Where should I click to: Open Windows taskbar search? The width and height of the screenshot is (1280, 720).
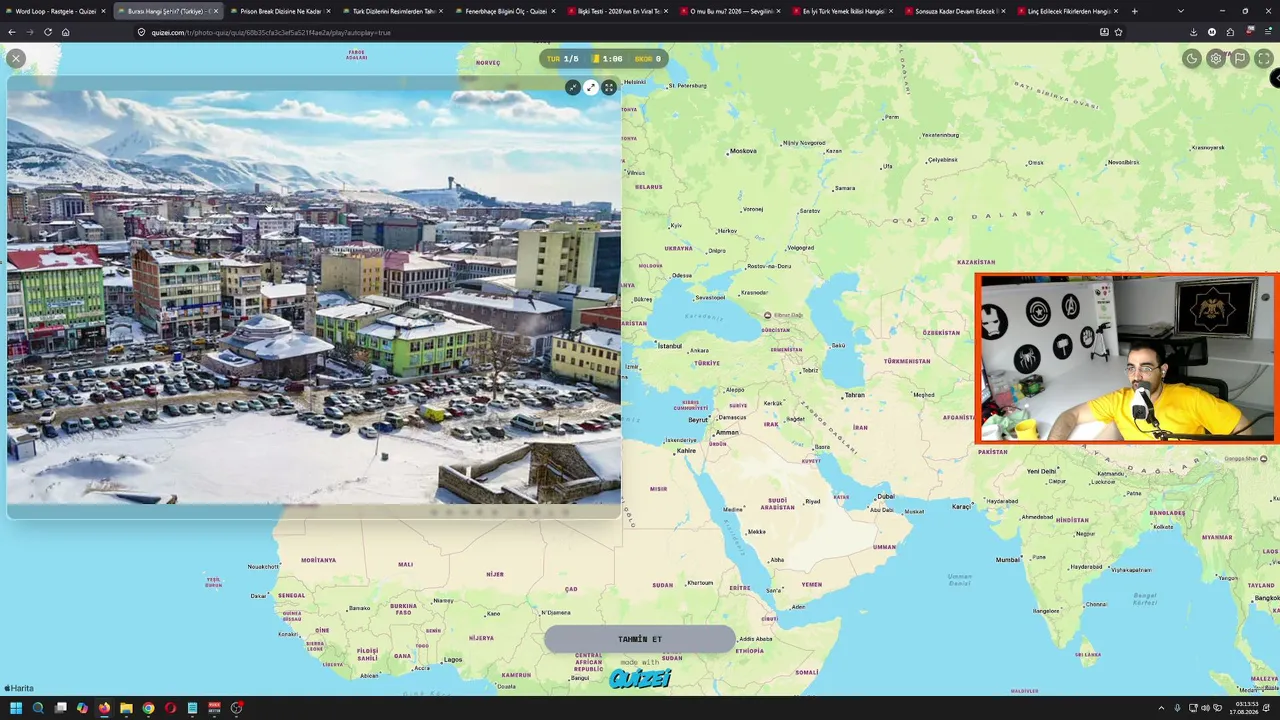(38, 708)
